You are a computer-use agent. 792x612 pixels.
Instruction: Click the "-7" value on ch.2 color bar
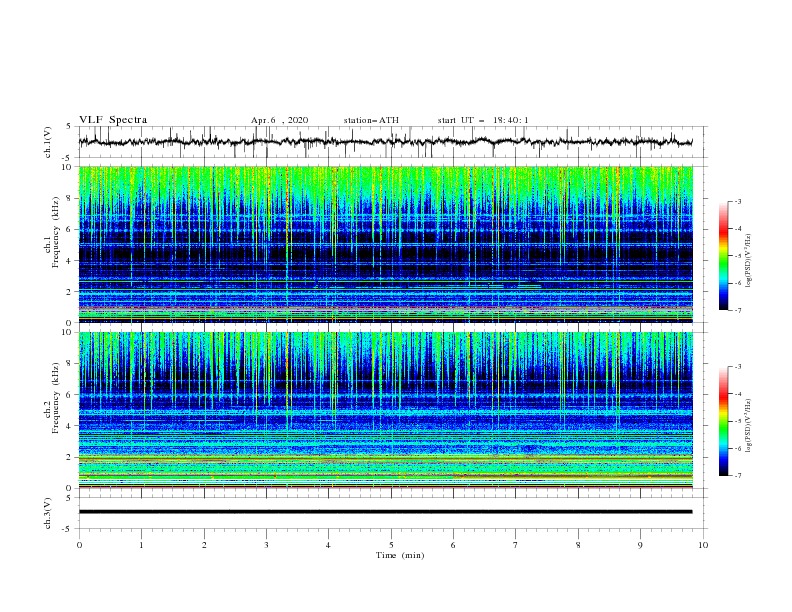point(737,476)
